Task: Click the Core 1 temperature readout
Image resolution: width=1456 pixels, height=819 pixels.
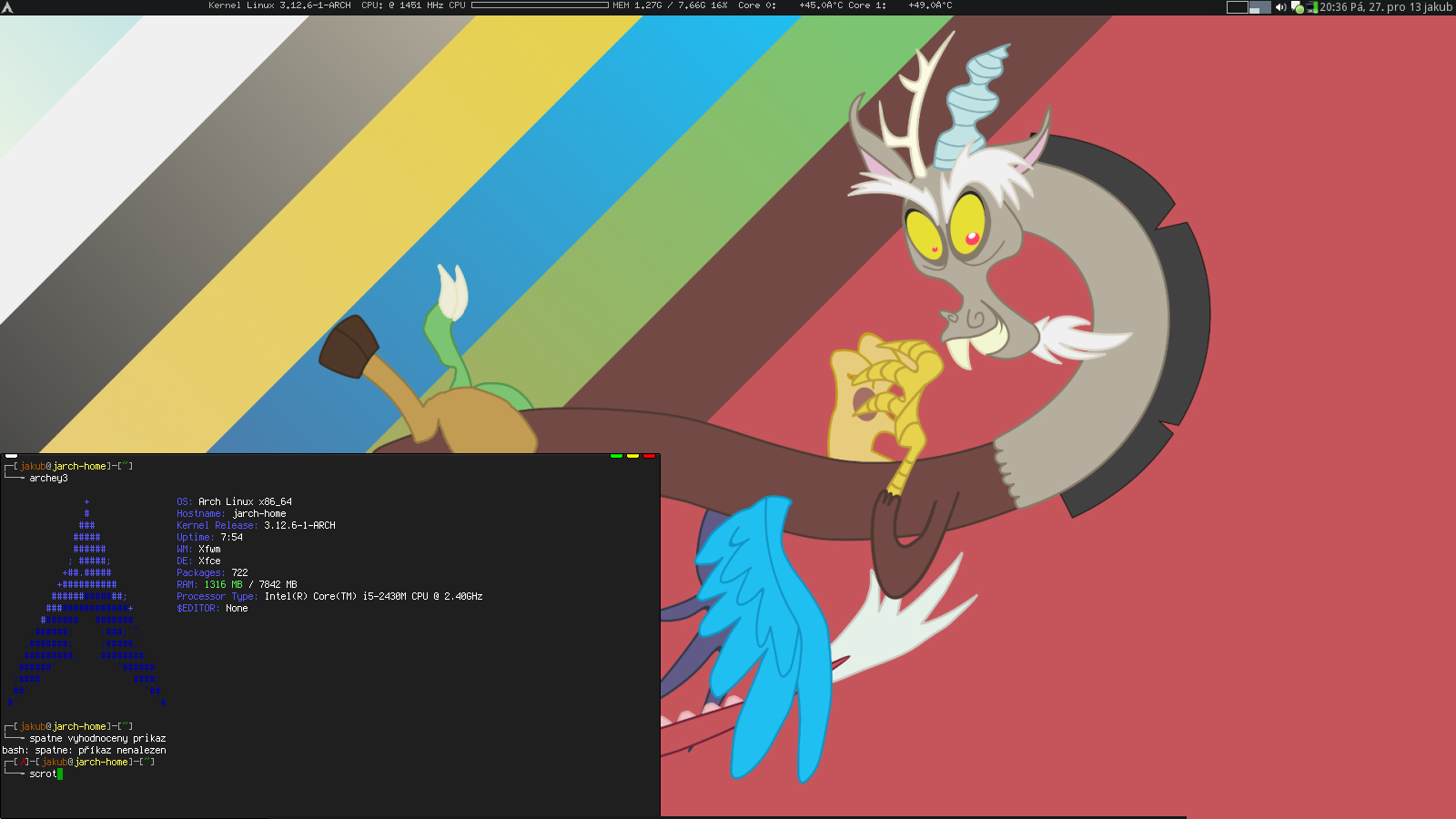Action: coord(900,5)
